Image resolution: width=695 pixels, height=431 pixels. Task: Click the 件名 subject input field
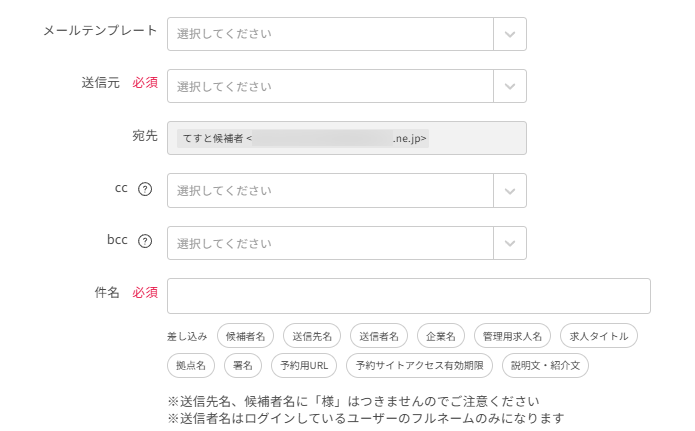point(408,296)
